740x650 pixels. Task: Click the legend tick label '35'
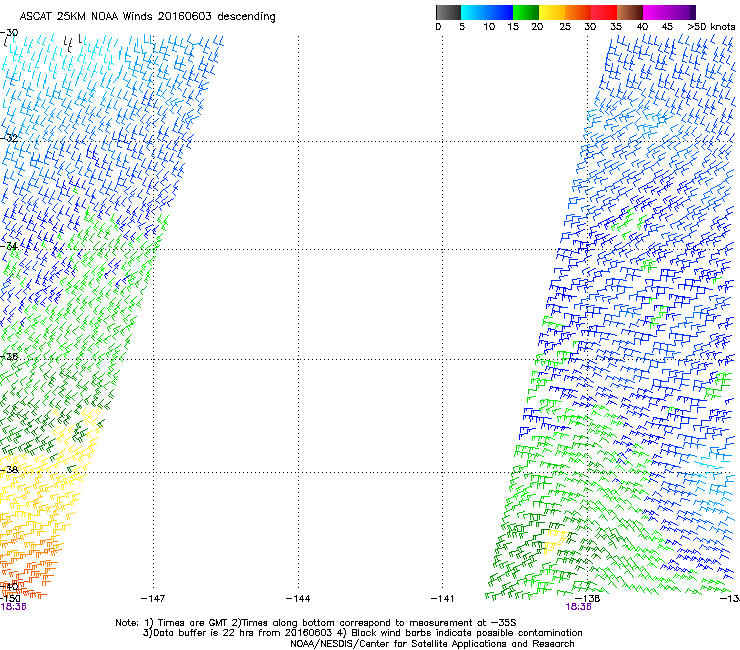click(616, 27)
